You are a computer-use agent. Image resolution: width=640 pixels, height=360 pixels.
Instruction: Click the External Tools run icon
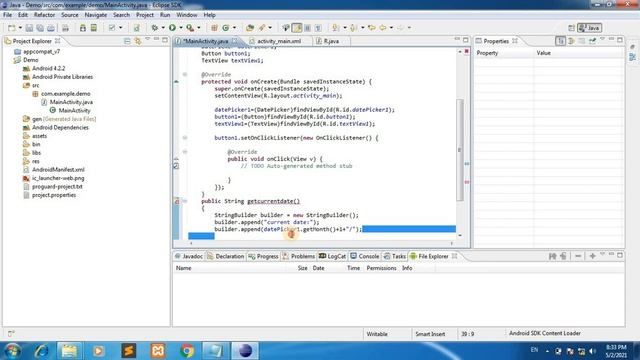pos(190,28)
